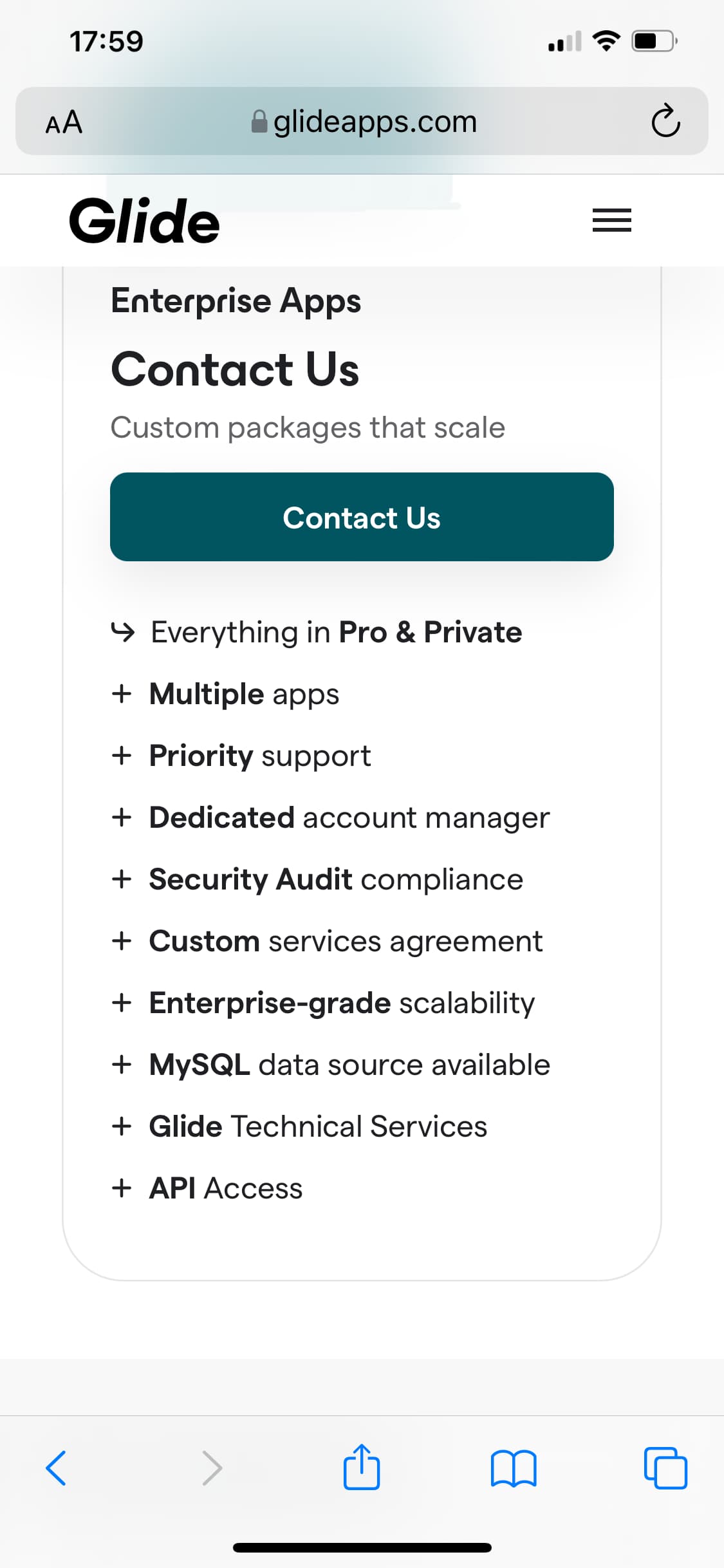Select the API Access feature line
Image resolution: width=724 pixels, height=1568 pixels.
coord(207,1188)
